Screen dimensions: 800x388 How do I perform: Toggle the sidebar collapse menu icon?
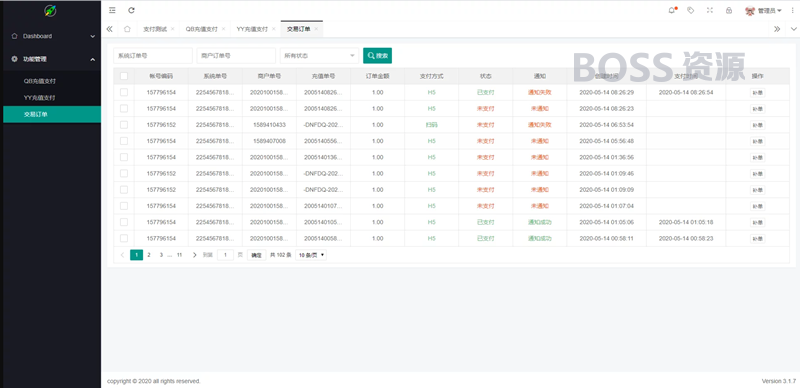click(112, 10)
